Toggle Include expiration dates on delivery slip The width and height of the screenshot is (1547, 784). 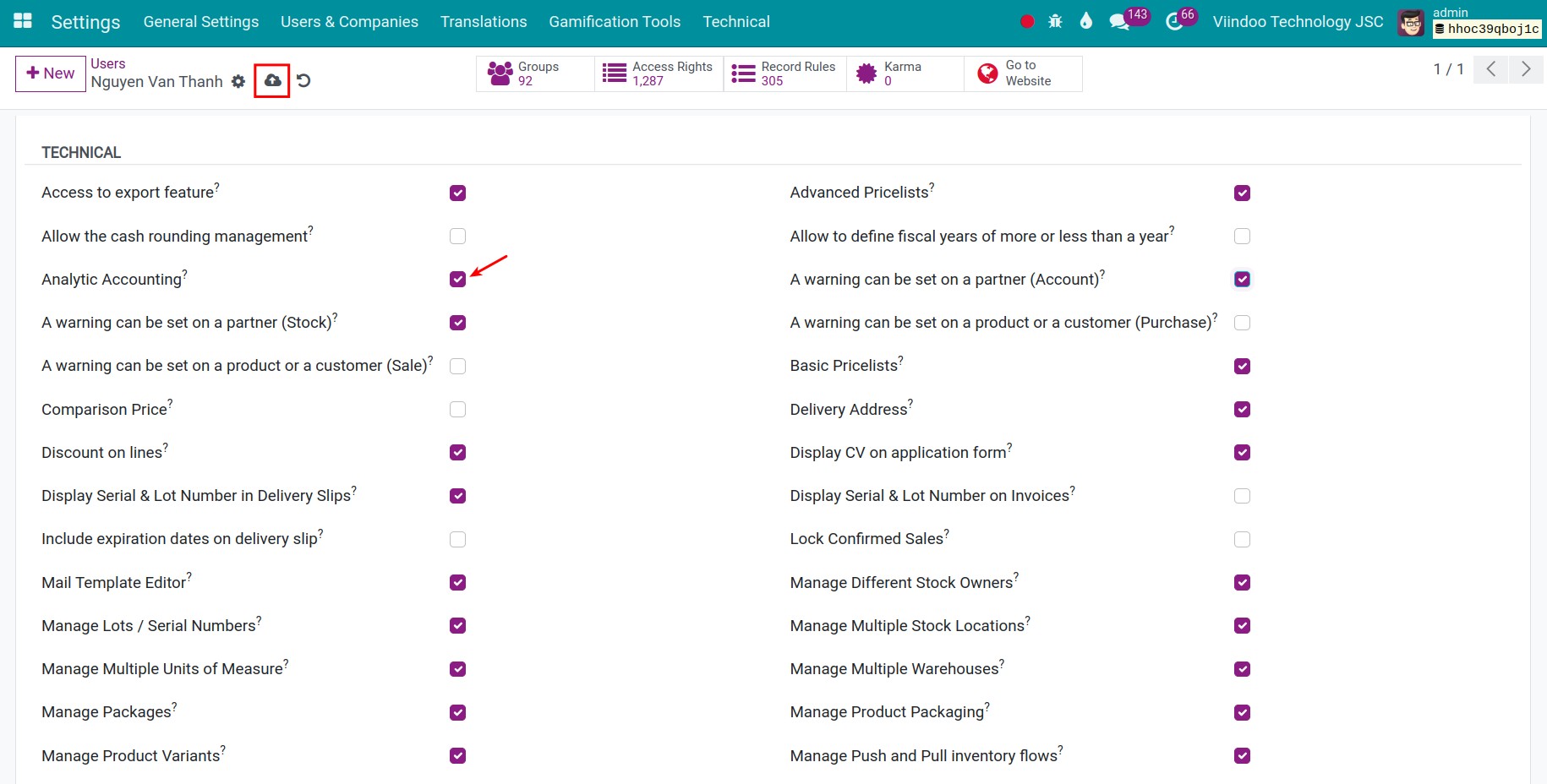(x=457, y=539)
